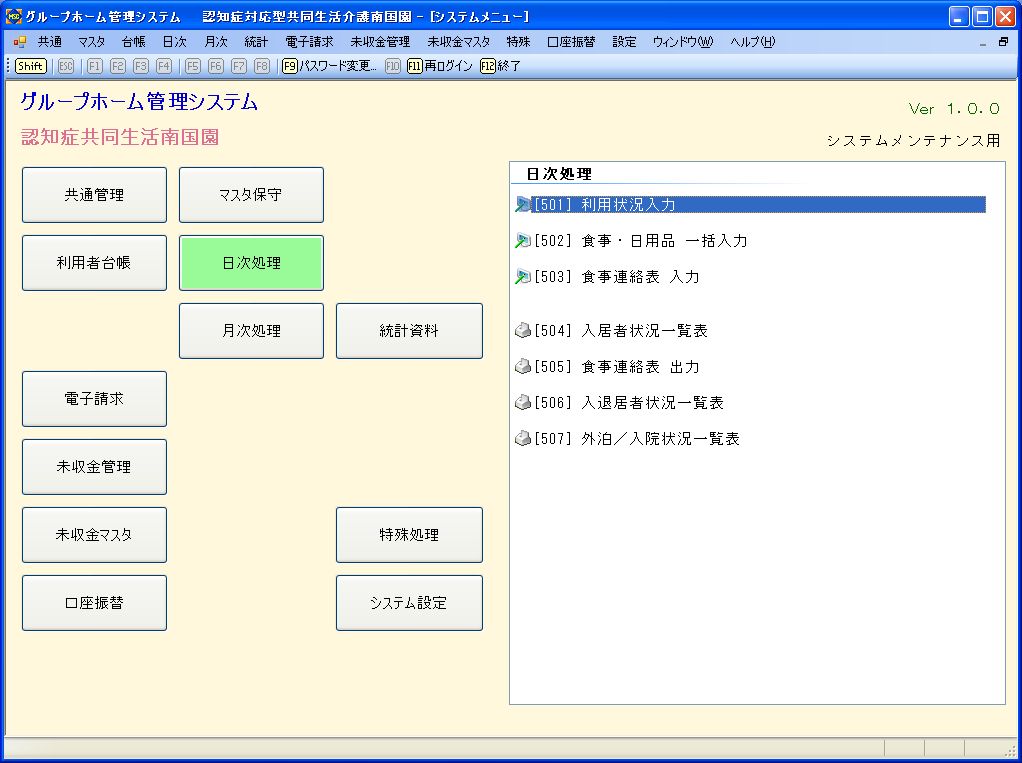Viewport: 1022px width, 763px height.
Task: Click the printer icon beside [504] 入居者状況一覧表
Action: [522, 331]
